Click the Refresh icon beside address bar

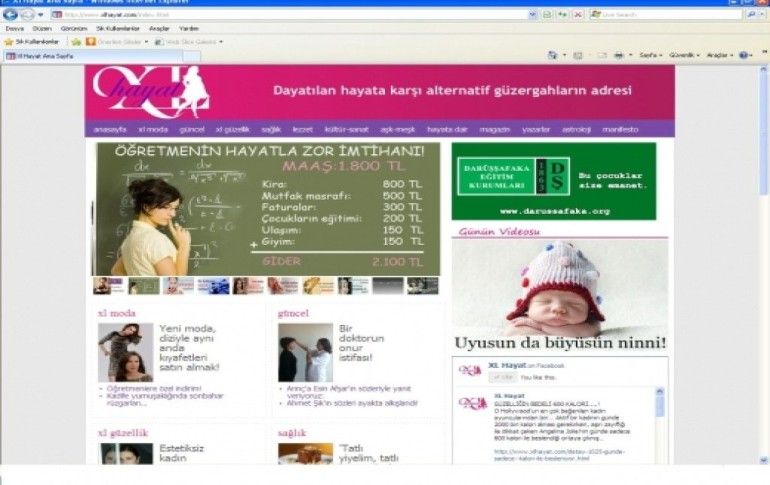click(x=563, y=15)
